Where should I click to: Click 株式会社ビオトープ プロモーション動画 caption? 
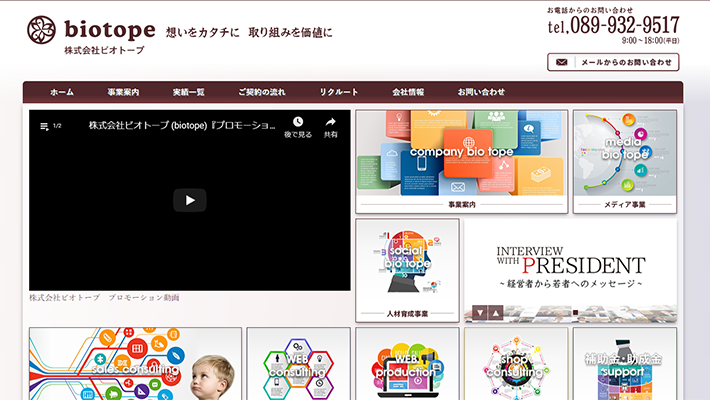104,298
